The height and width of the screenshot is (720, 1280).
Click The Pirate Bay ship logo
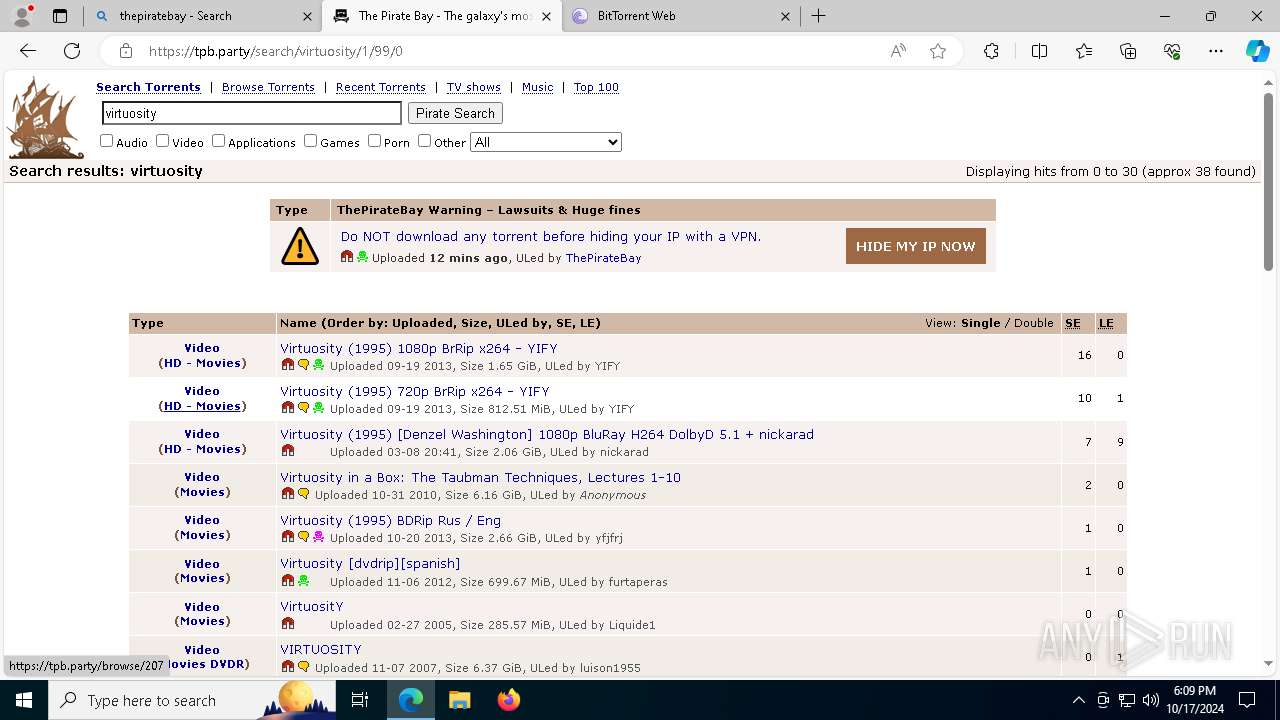[x=45, y=118]
